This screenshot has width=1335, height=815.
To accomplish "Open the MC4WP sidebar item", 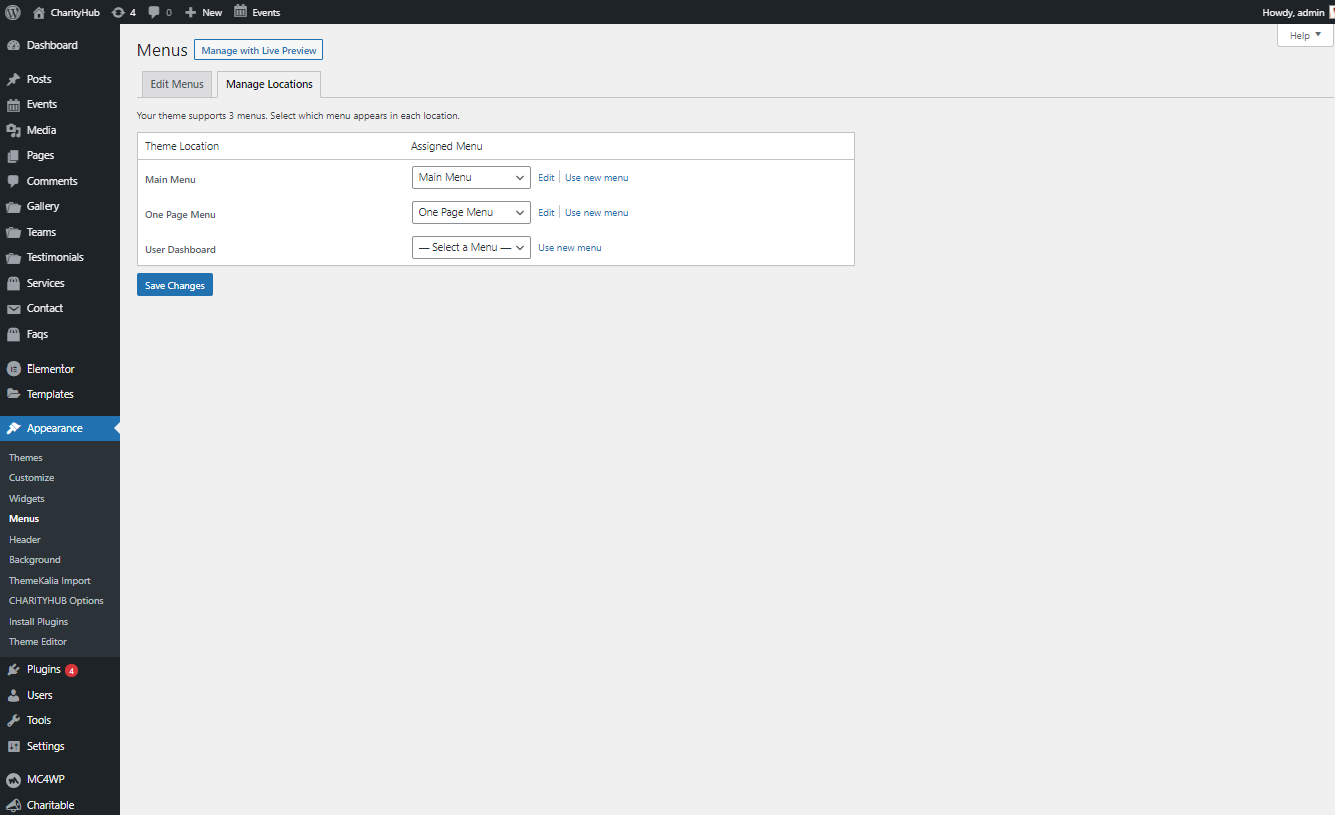I will point(45,779).
